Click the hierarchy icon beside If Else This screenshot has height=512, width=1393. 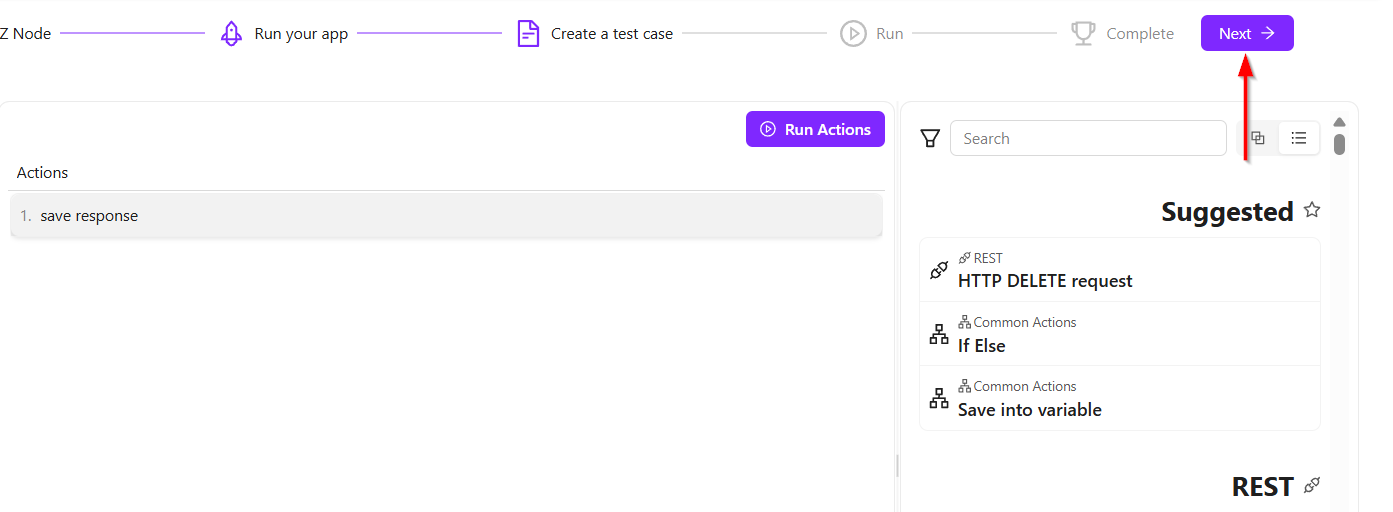[939, 334]
